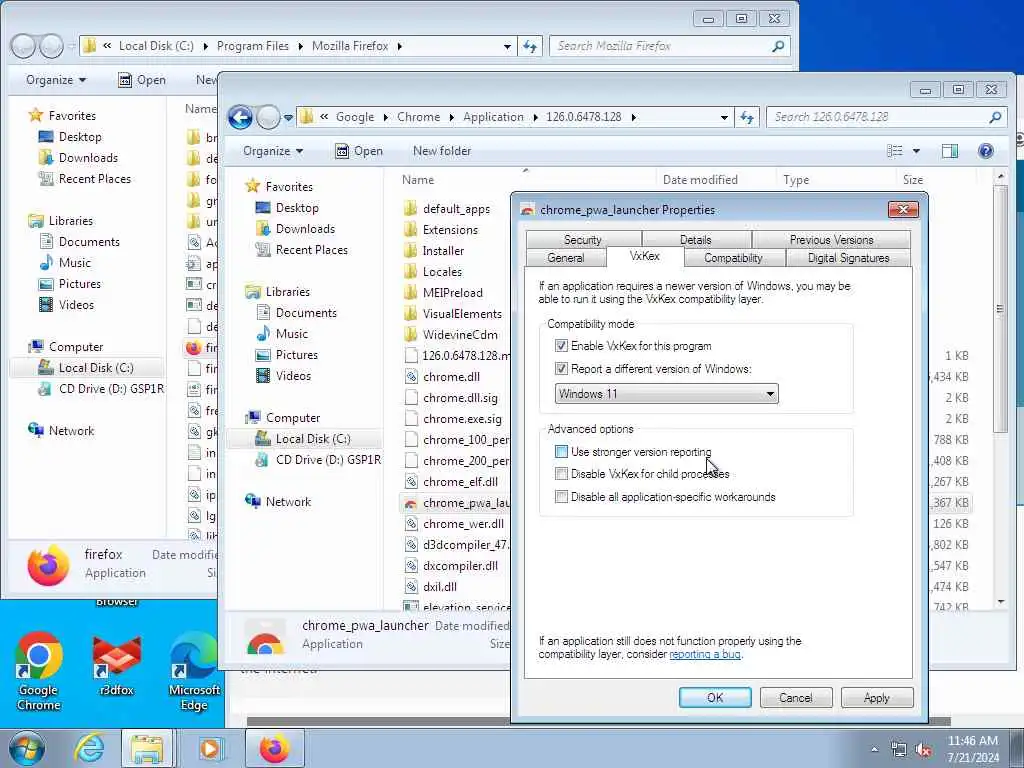This screenshot has width=1024, height=768.
Task: Click Cancel in Properties dialog
Action: (795, 697)
